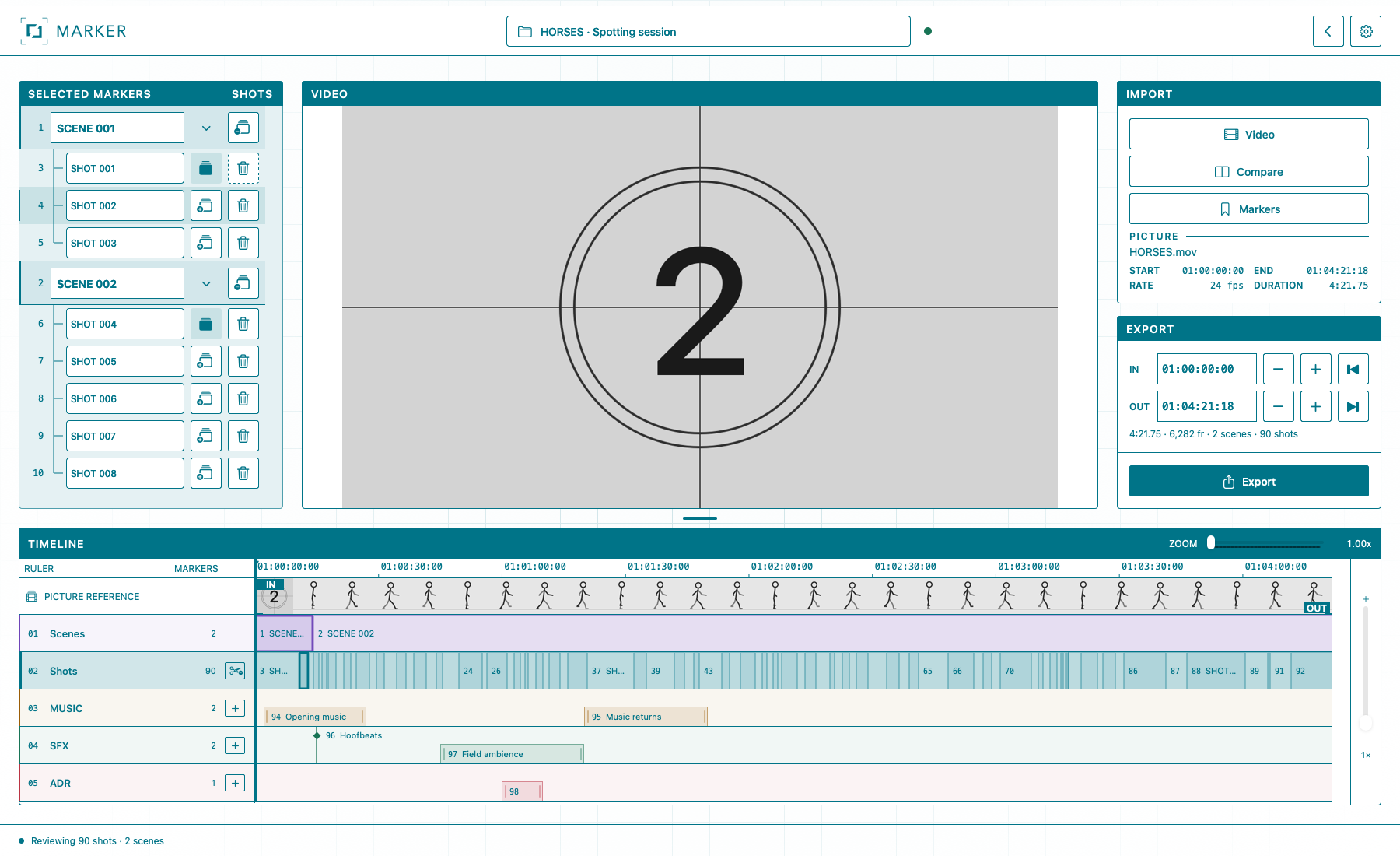Add a marker to the ADR track
The height and width of the screenshot is (856, 1400).
point(235,783)
